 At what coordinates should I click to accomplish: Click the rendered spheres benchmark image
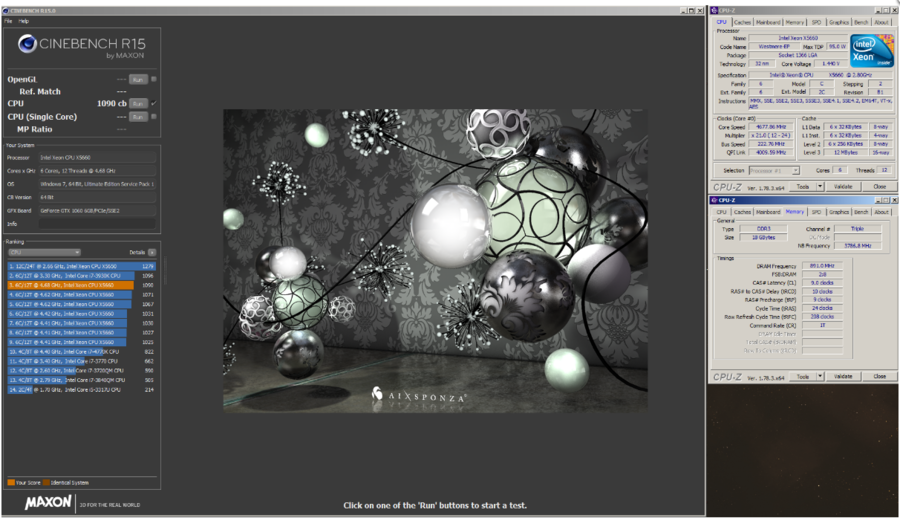[x=435, y=261]
